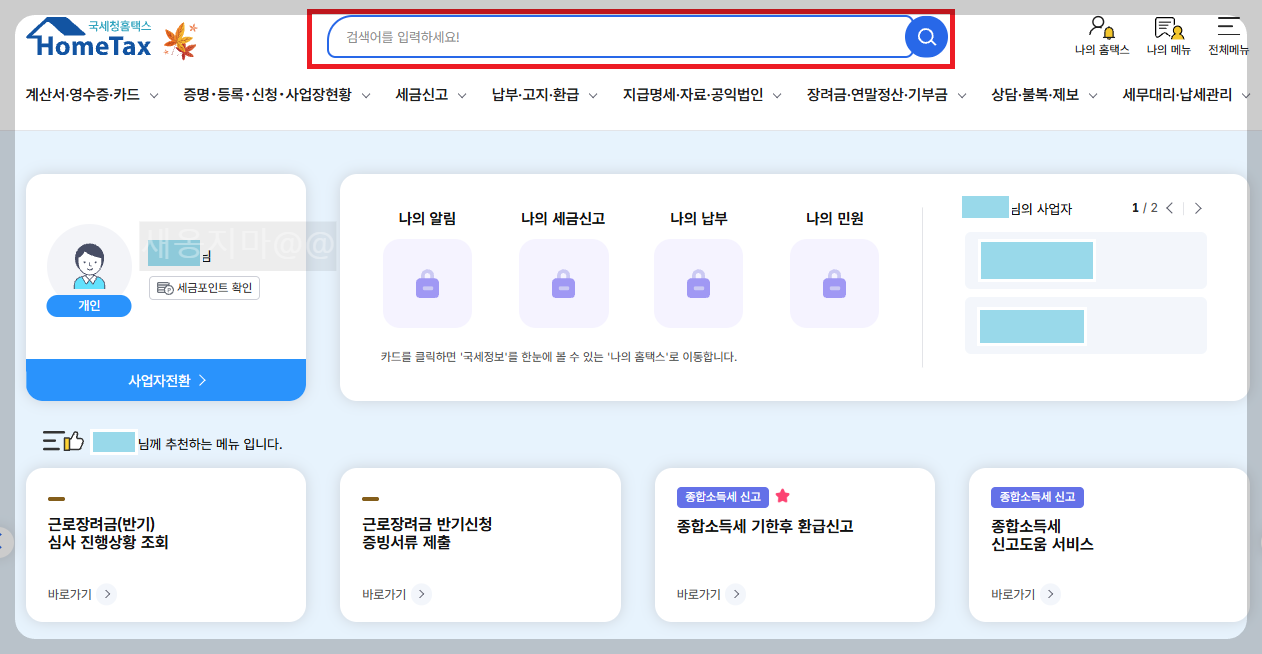Viewport: 1262px width, 654px height.
Task: Click the red star favorite icon
Action: [x=782, y=496]
